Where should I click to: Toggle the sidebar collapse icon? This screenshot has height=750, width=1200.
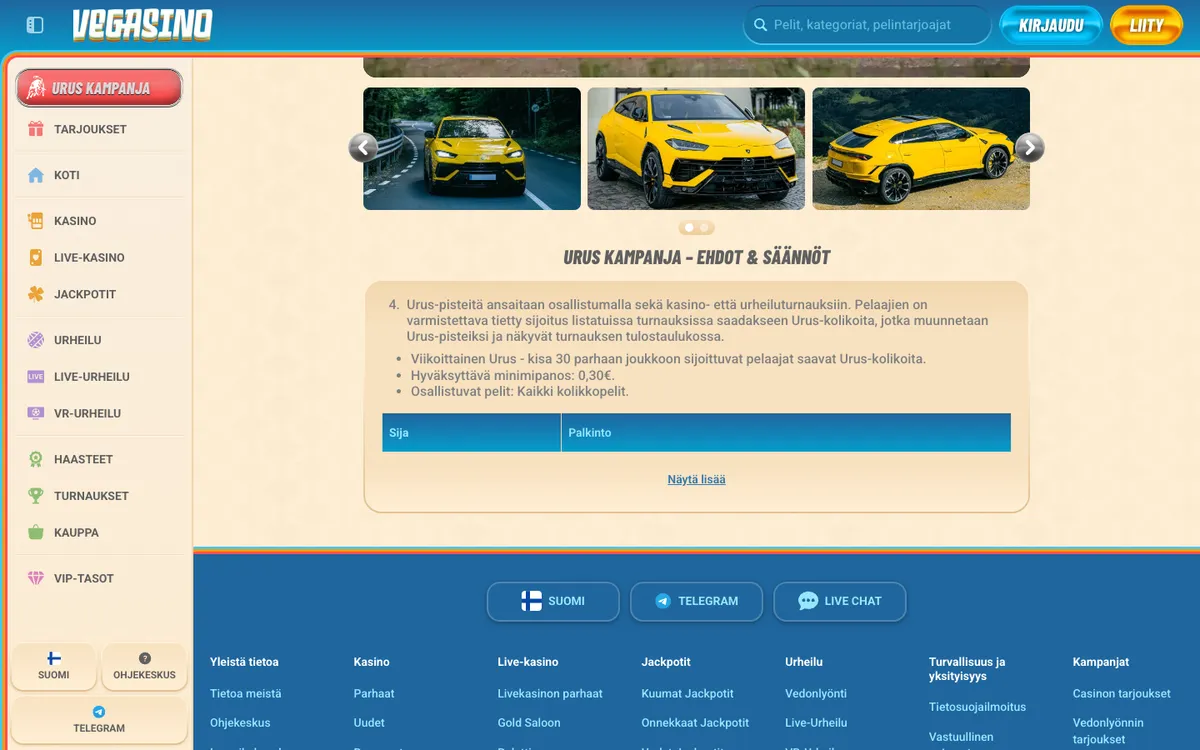35,25
